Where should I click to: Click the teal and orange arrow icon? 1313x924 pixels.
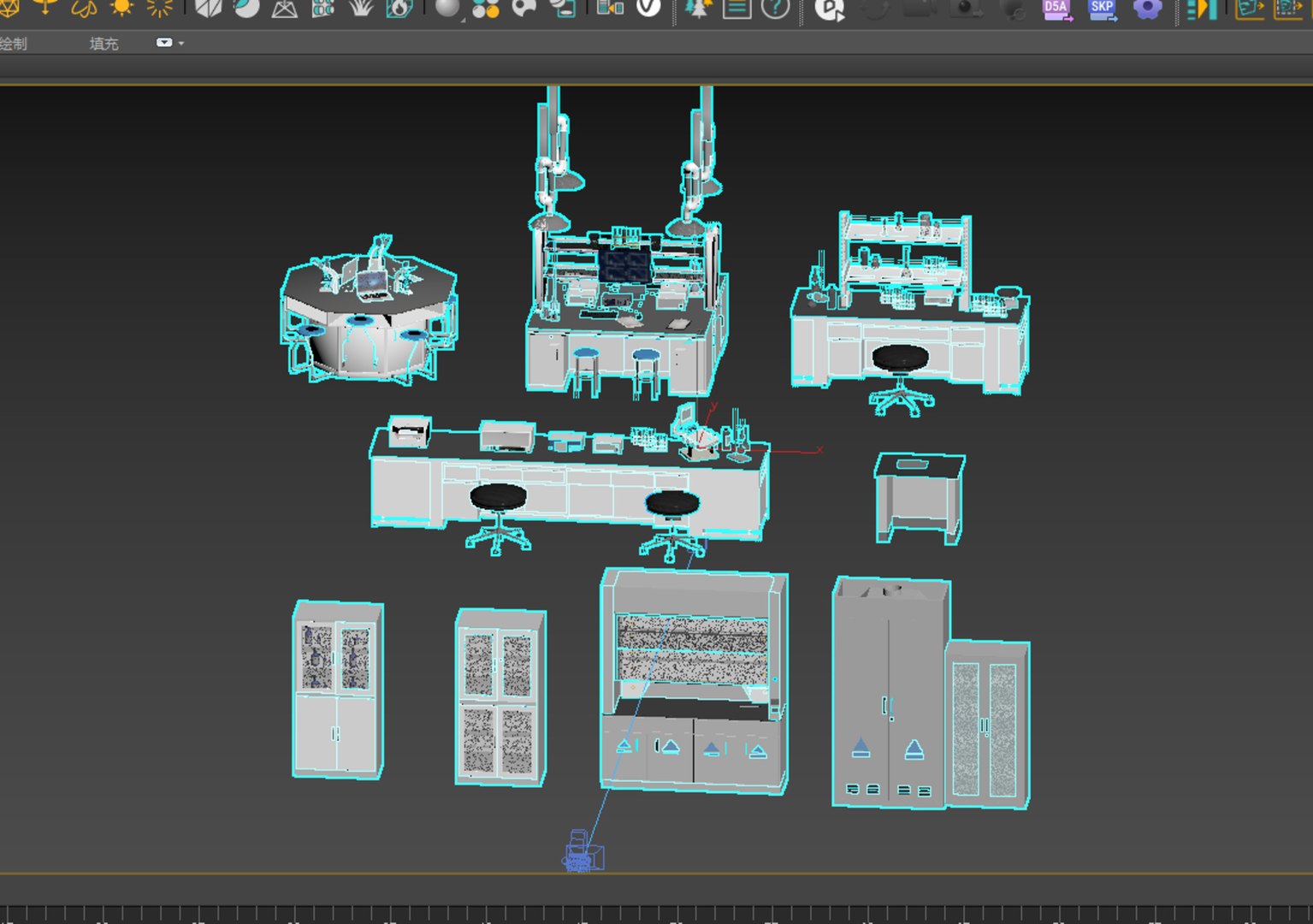pyautogui.click(x=1202, y=9)
